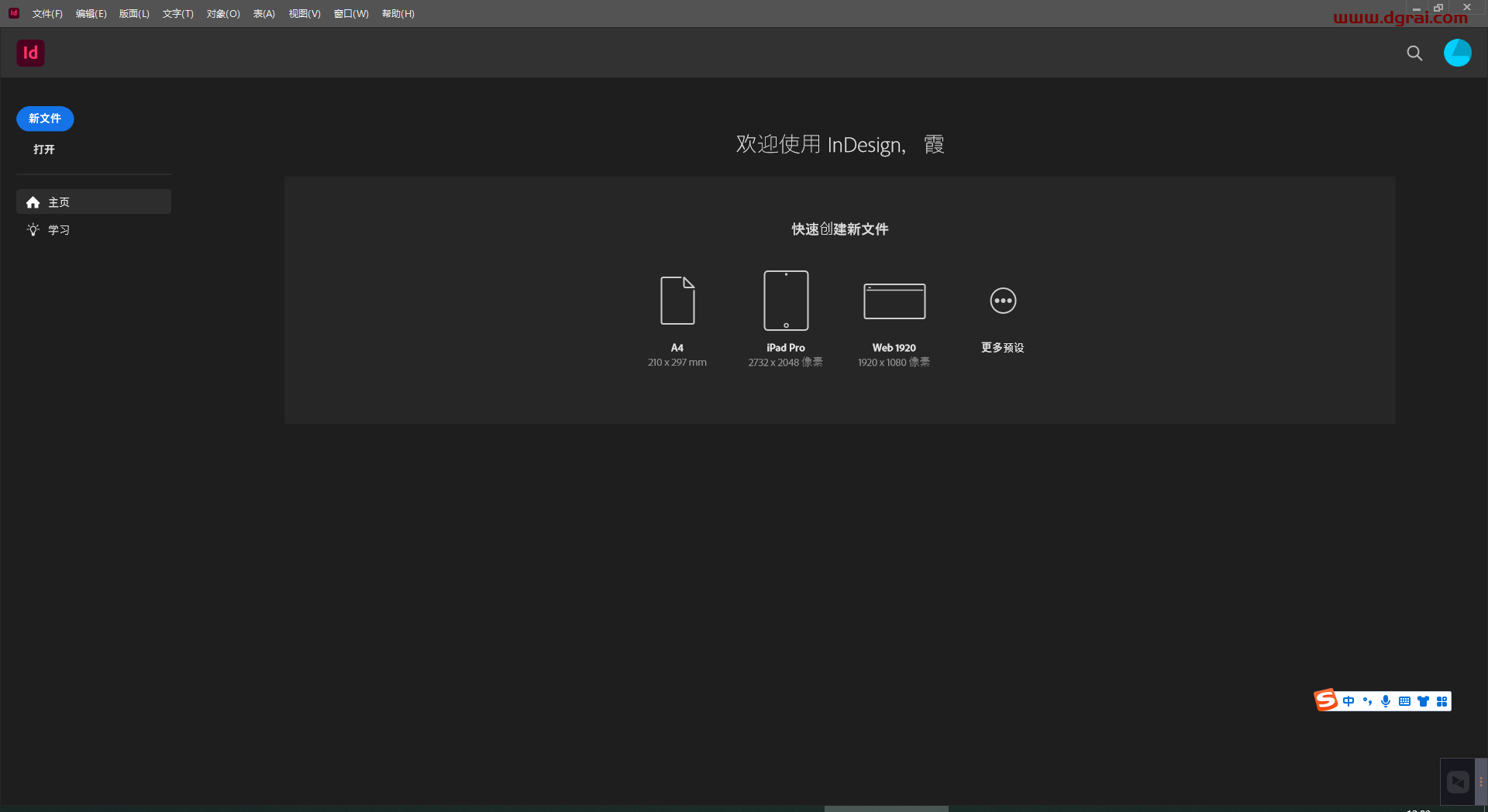Open the 窗口(W) menu

[x=350, y=13]
